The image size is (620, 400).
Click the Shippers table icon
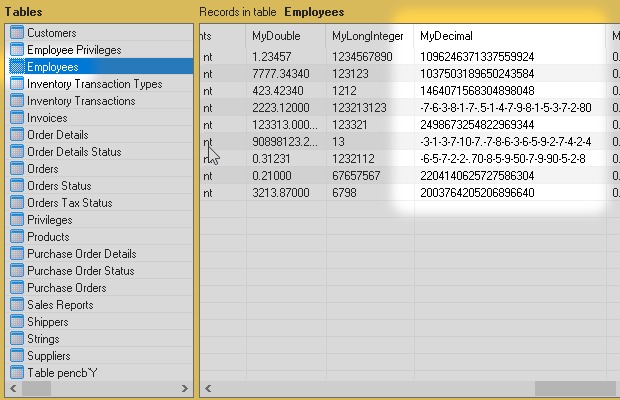[17, 322]
